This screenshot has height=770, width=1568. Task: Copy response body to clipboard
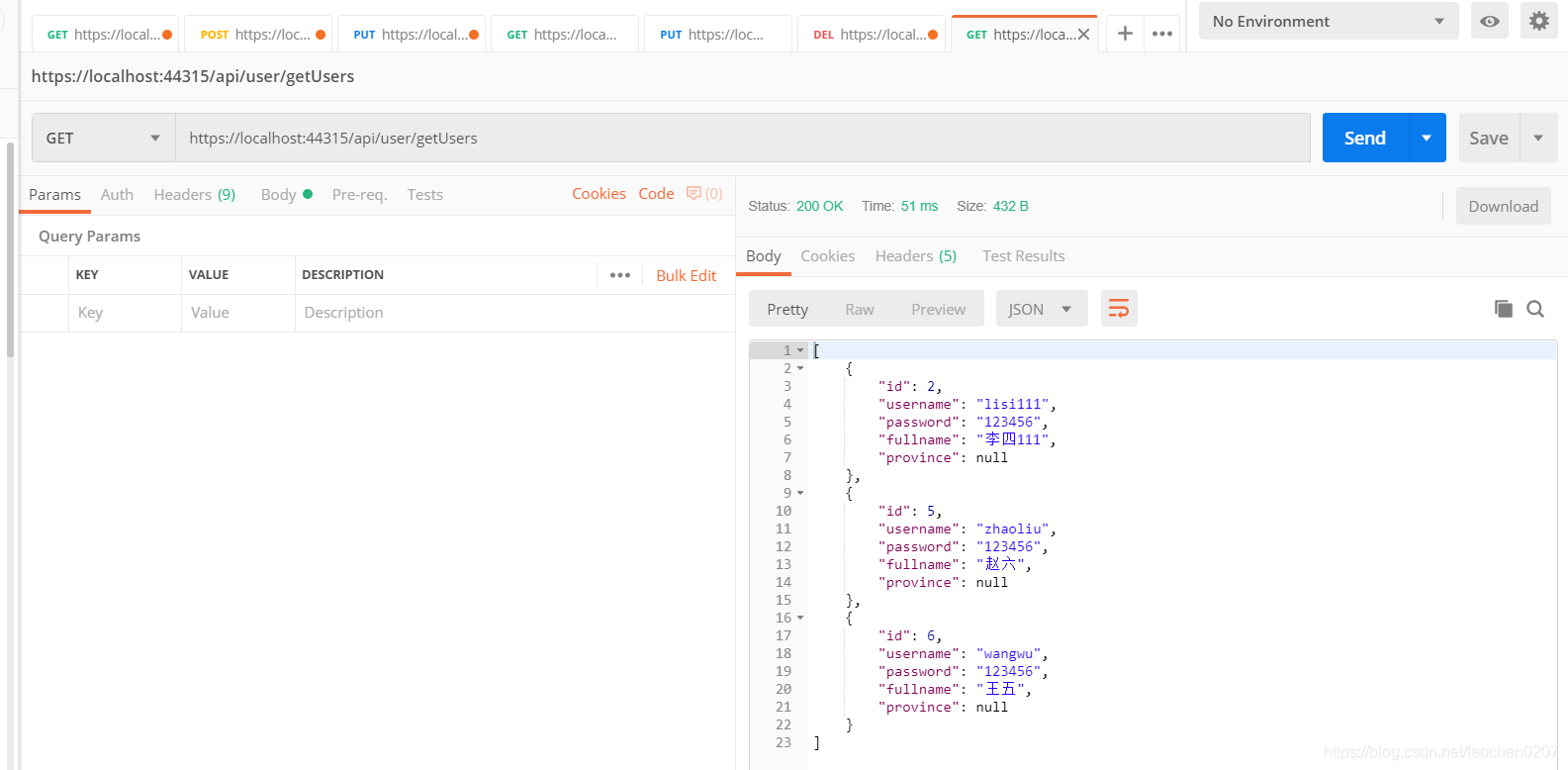click(x=1503, y=309)
